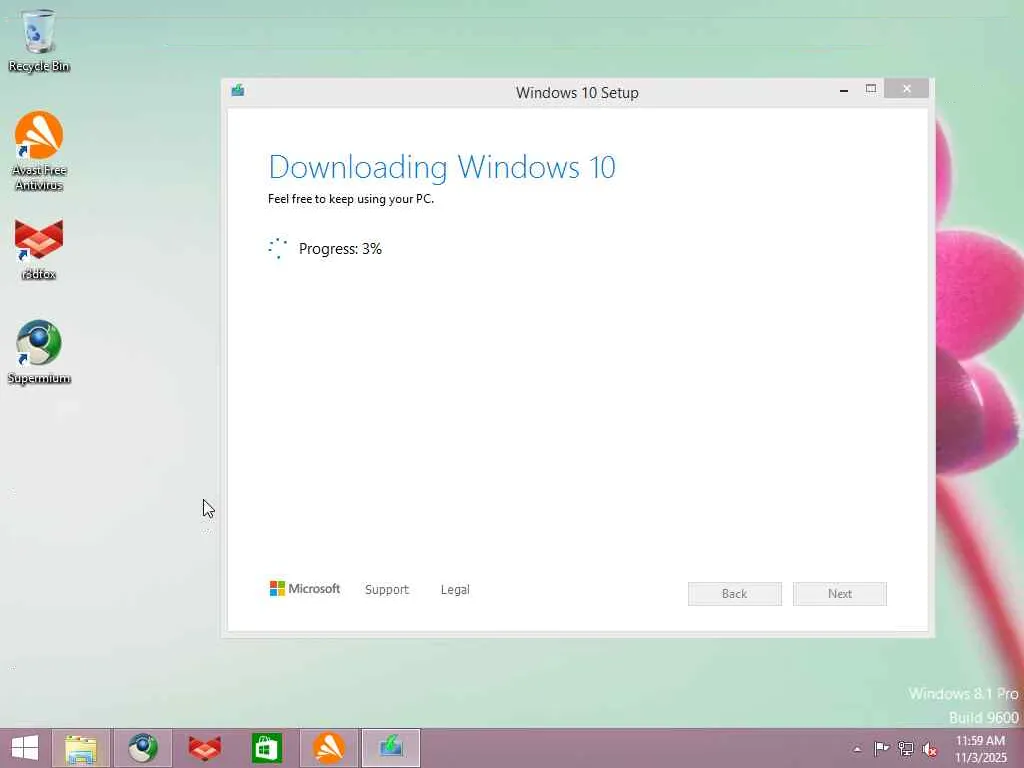Open File Explorer from the taskbar
The width and height of the screenshot is (1024, 768).
click(x=81, y=748)
